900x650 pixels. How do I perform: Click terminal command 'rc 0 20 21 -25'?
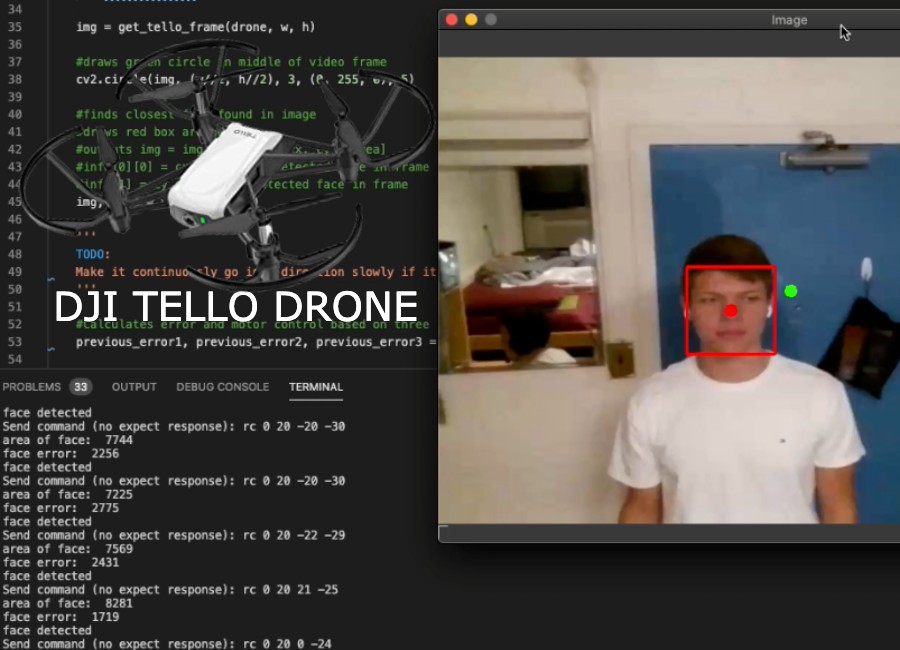(x=290, y=590)
